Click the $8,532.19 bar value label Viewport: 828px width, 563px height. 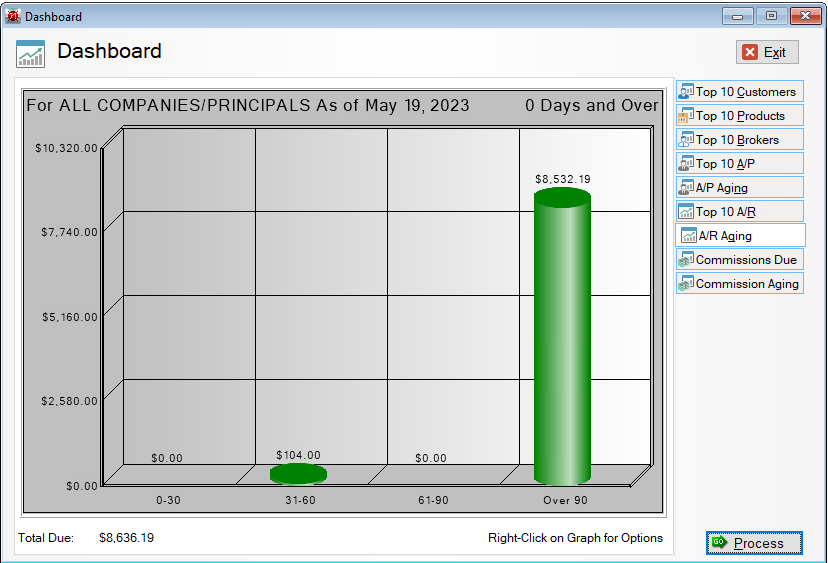tap(562, 179)
